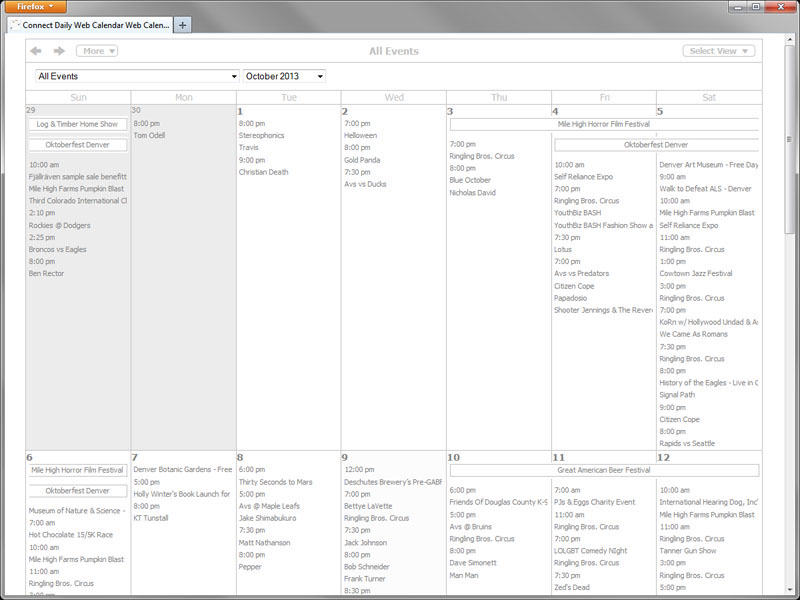
Task: Open the Bettye LaVette event
Action: tap(368, 506)
